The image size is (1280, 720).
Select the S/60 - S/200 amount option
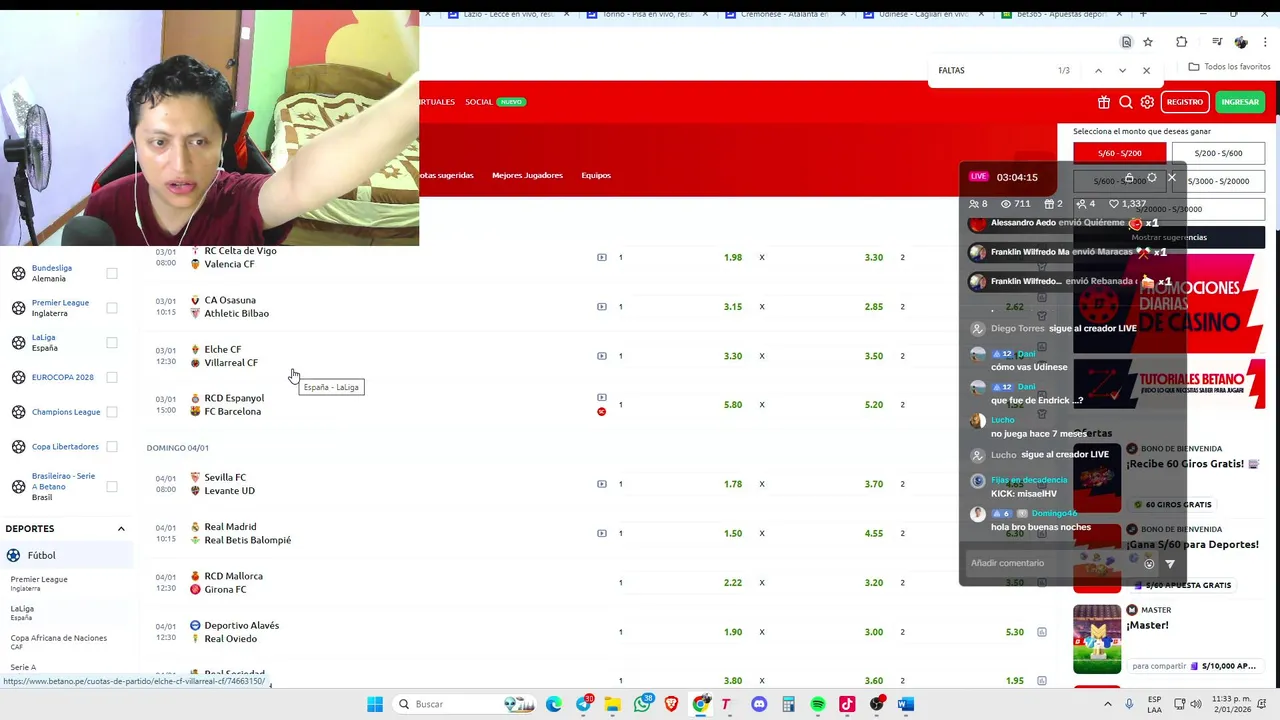(1119, 153)
